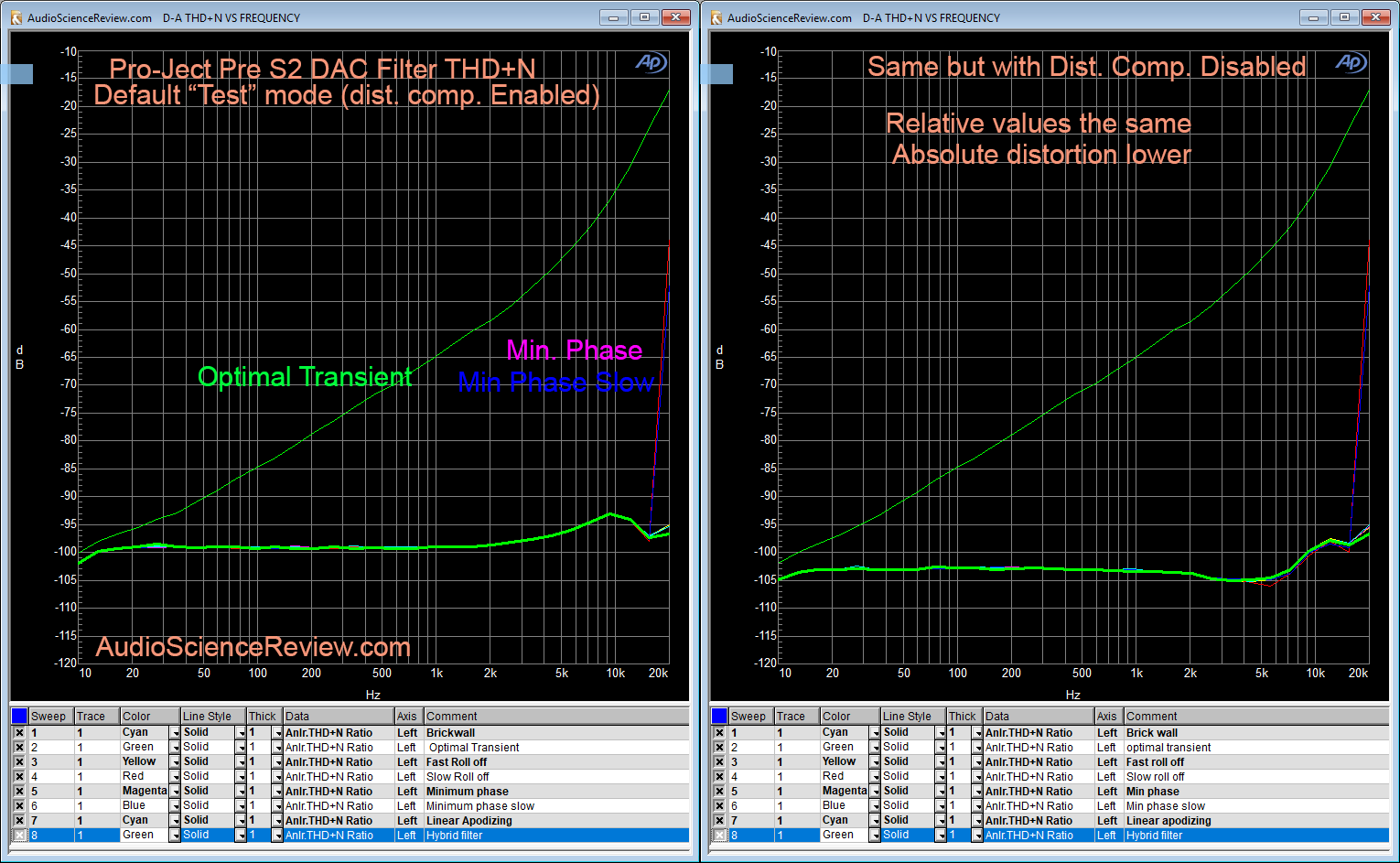Click the Line Style column header in right window
The image size is (1400, 863).
pos(912,717)
